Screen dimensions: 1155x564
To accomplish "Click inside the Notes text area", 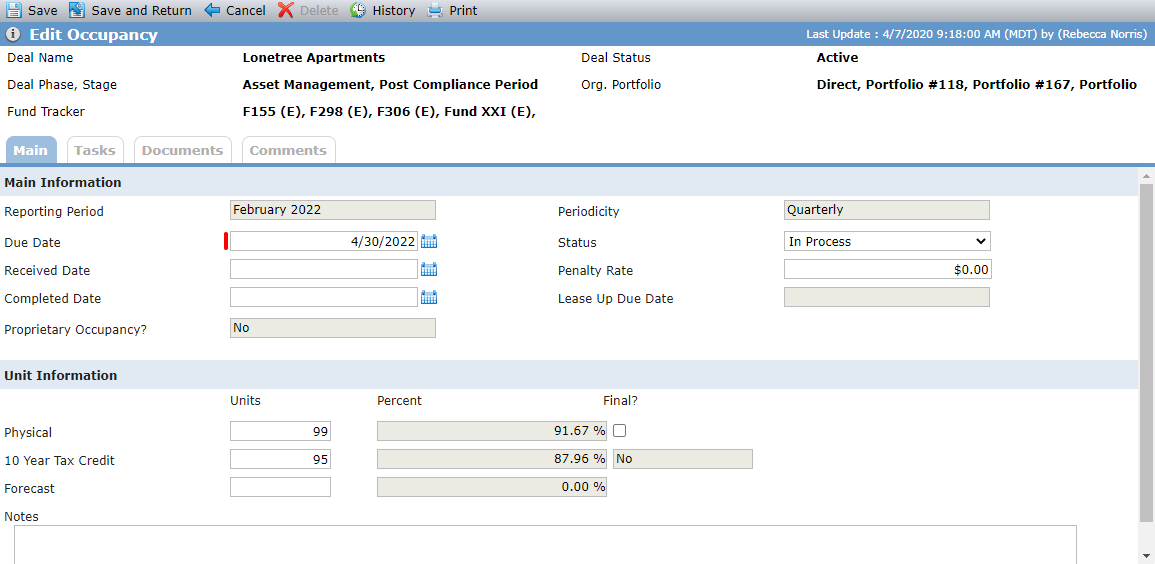I will (x=545, y=544).
